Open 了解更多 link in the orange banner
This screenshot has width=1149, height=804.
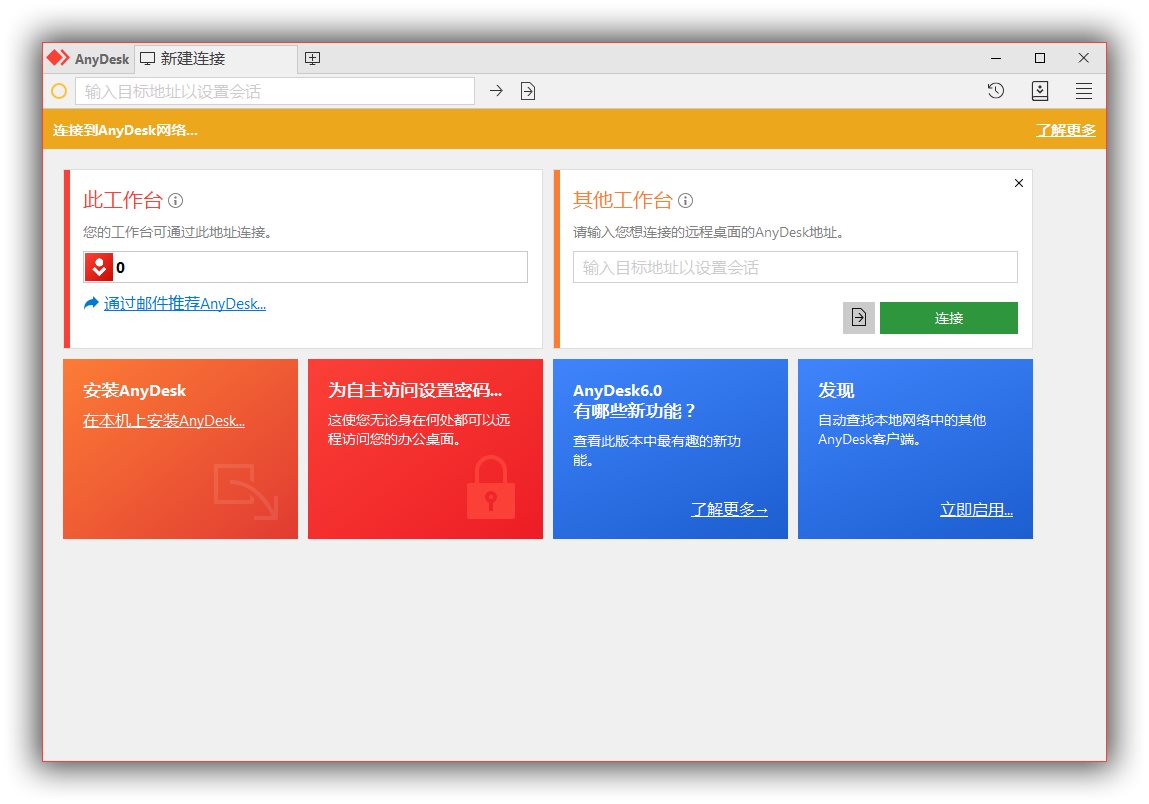pos(1065,130)
